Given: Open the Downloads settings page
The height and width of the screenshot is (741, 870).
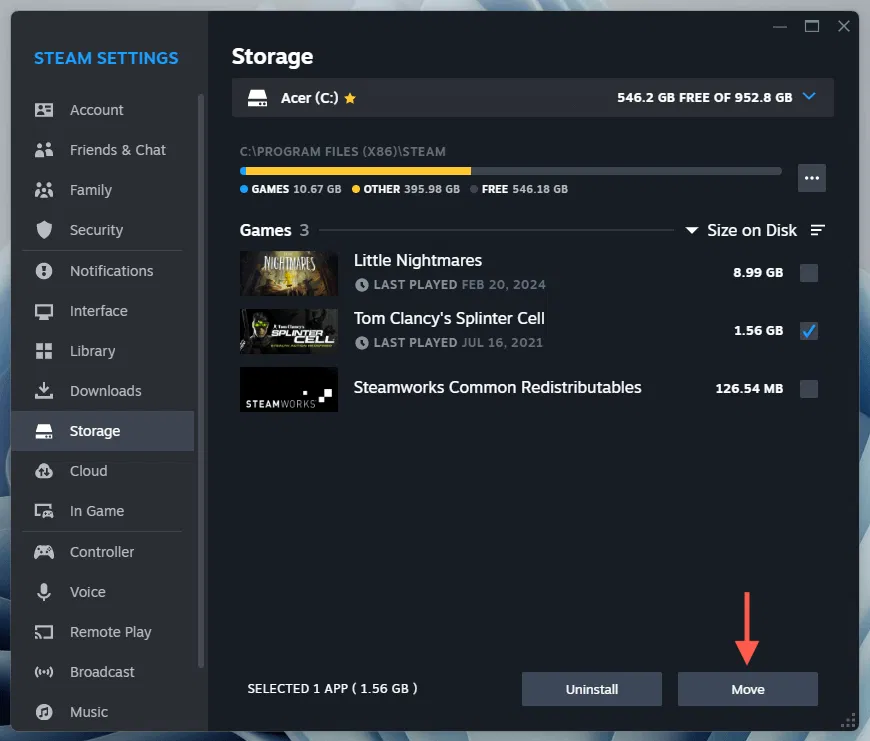Looking at the screenshot, I should [103, 391].
